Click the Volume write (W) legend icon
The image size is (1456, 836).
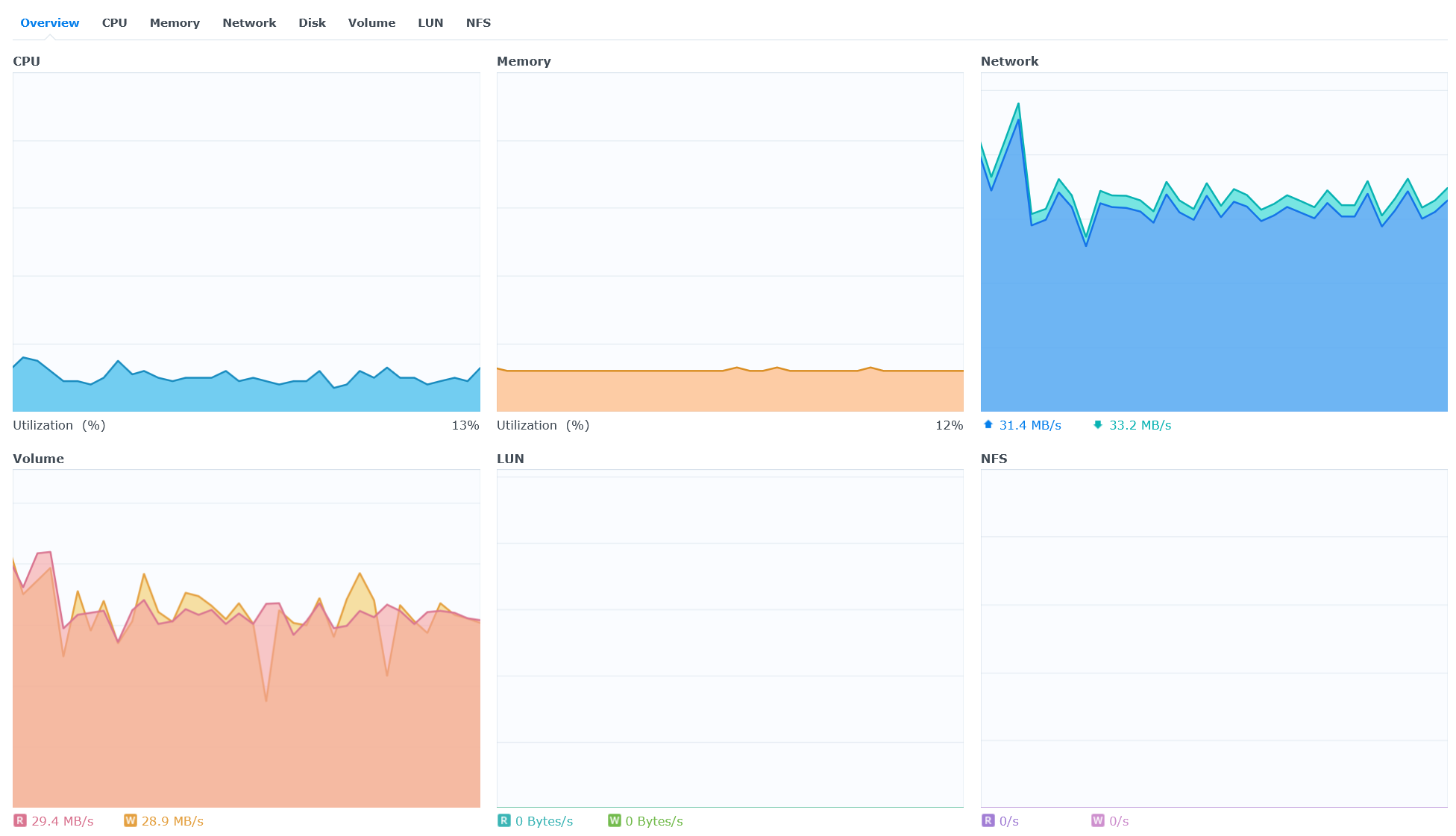tap(131, 820)
